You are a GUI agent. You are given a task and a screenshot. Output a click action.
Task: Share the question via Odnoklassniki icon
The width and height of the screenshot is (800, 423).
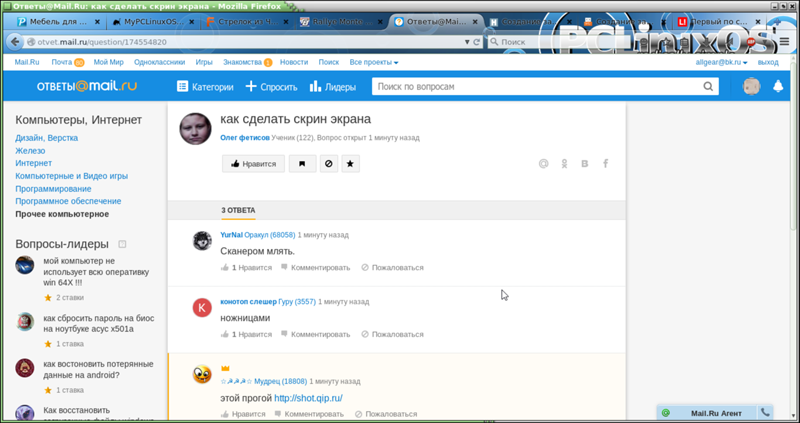click(x=565, y=163)
